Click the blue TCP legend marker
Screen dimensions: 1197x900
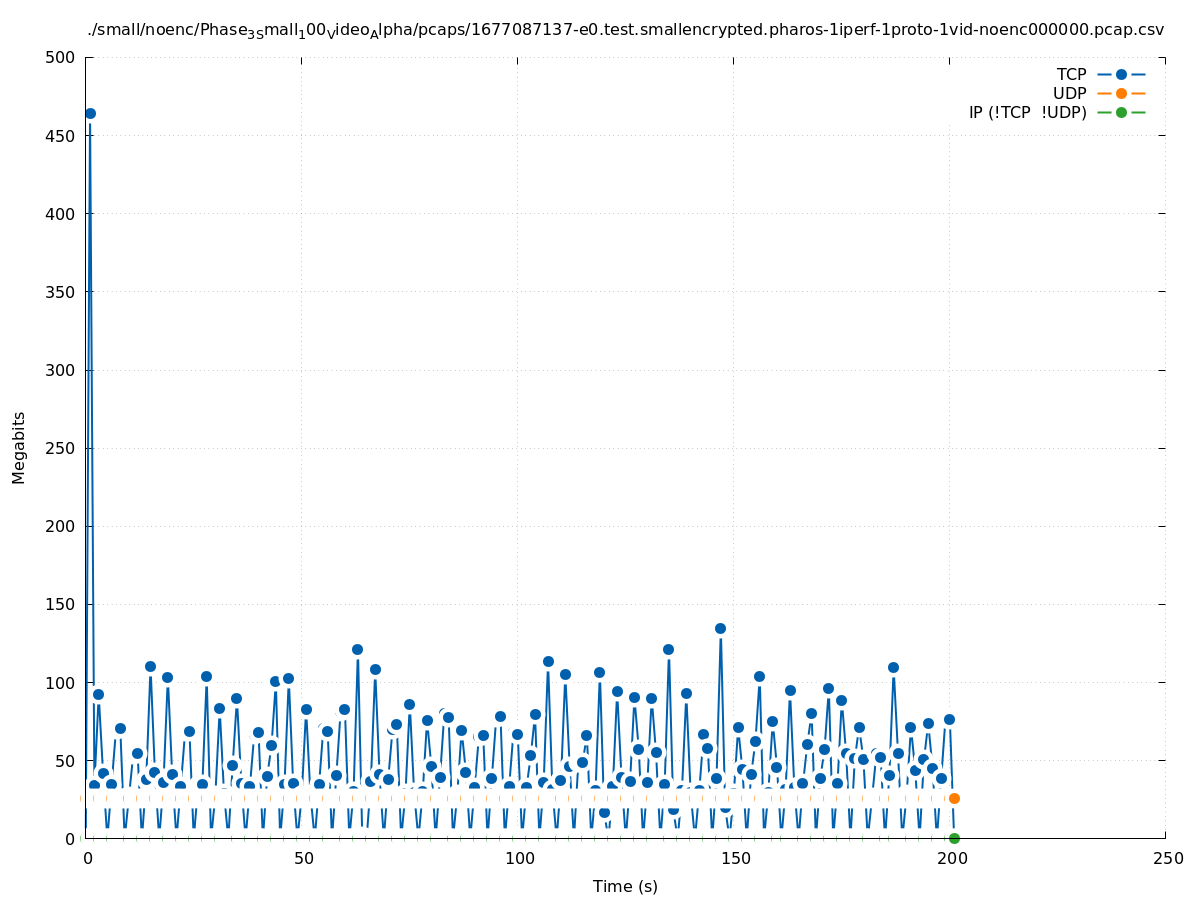1121,74
